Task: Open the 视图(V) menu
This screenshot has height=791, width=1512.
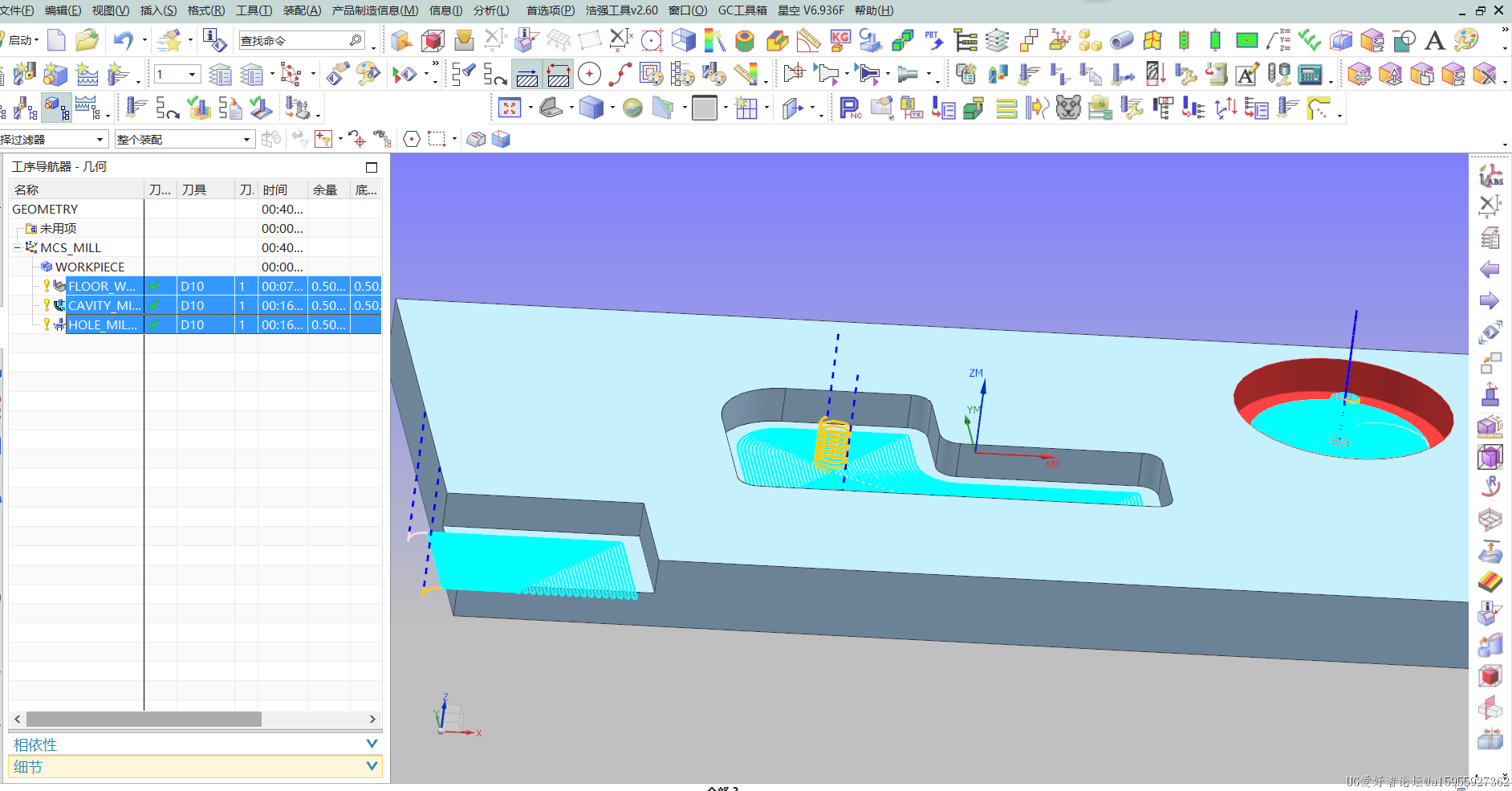Action: (111, 10)
